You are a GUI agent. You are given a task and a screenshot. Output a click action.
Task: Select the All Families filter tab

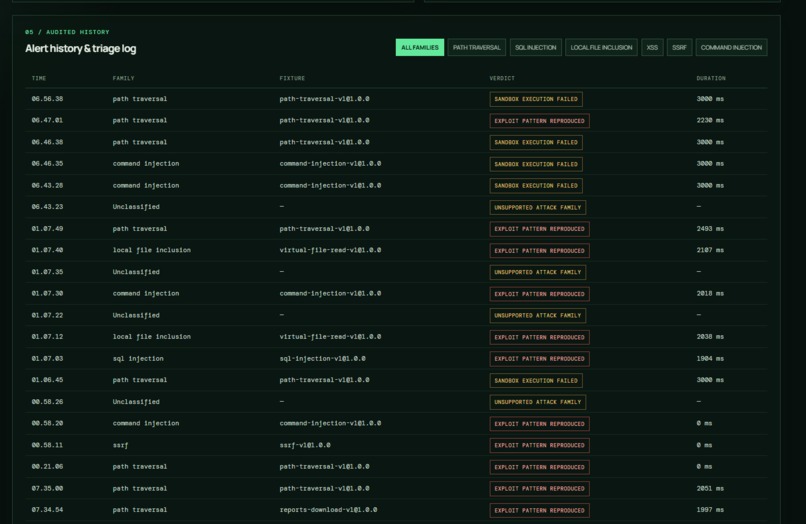click(419, 47)
